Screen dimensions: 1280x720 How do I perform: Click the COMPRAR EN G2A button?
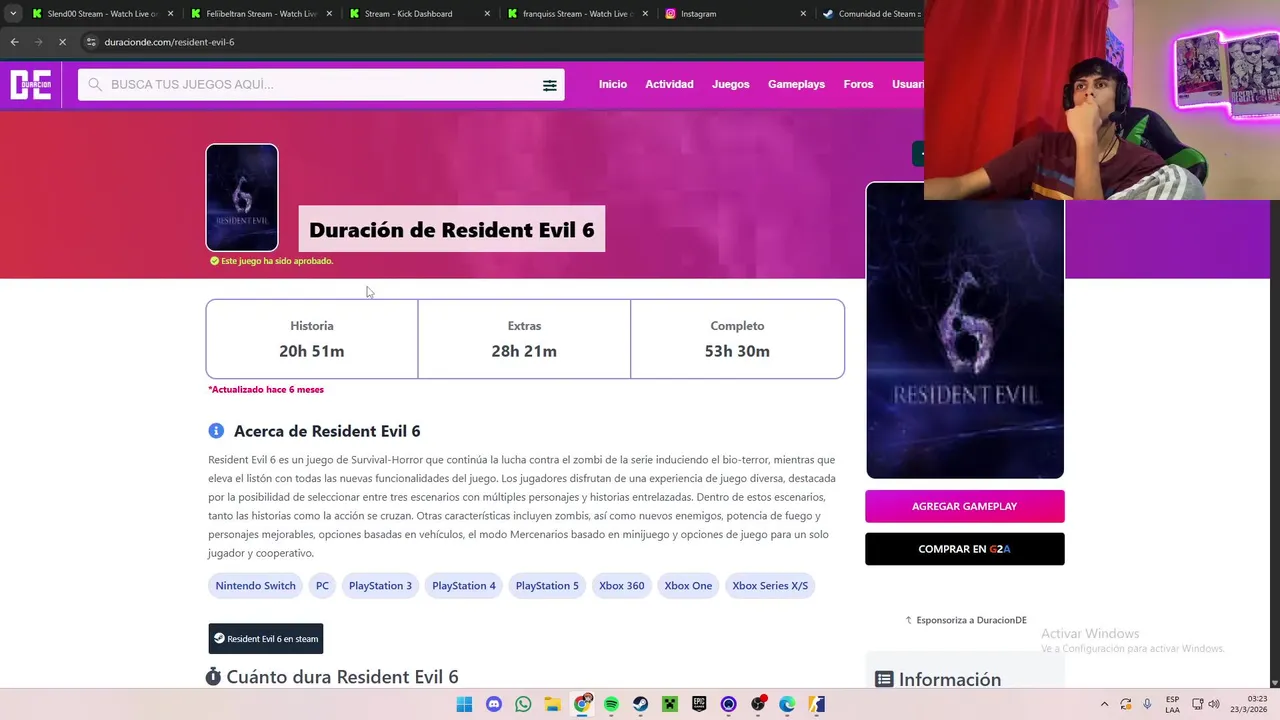(x=964, y=549)
